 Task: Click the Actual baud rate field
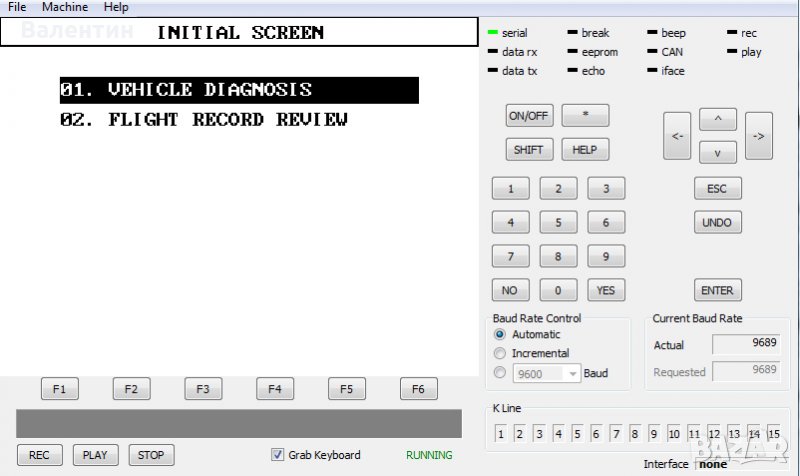click(746, 345)
